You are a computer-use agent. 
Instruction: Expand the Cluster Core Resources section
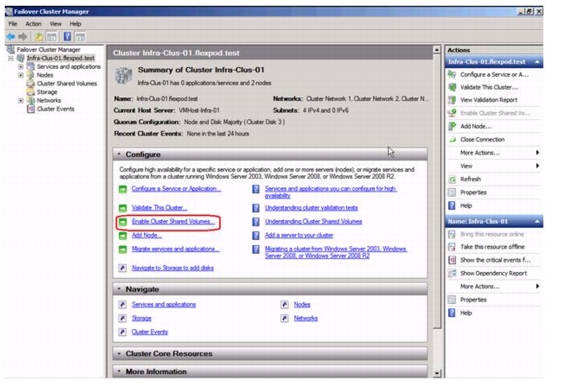119,354
